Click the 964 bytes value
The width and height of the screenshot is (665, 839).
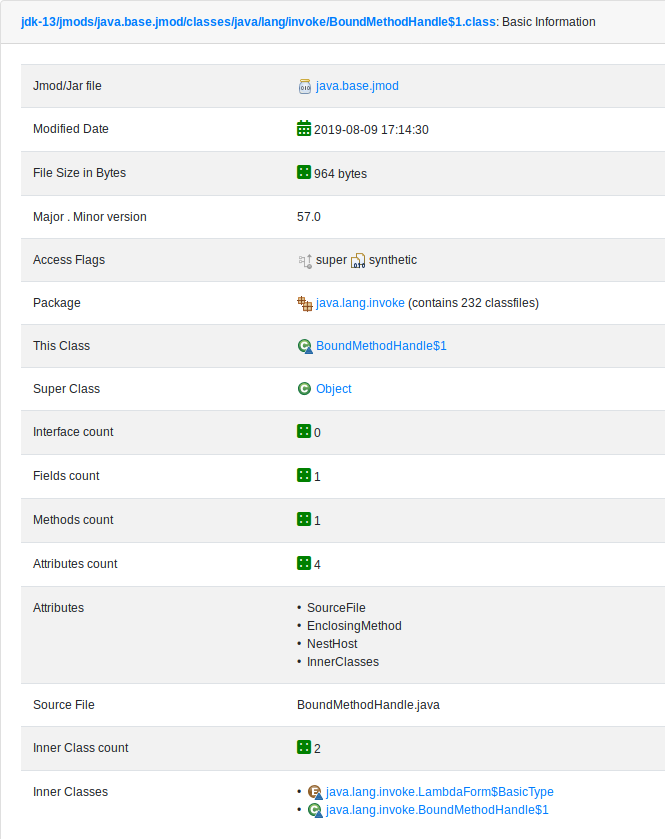pos(340,174)
